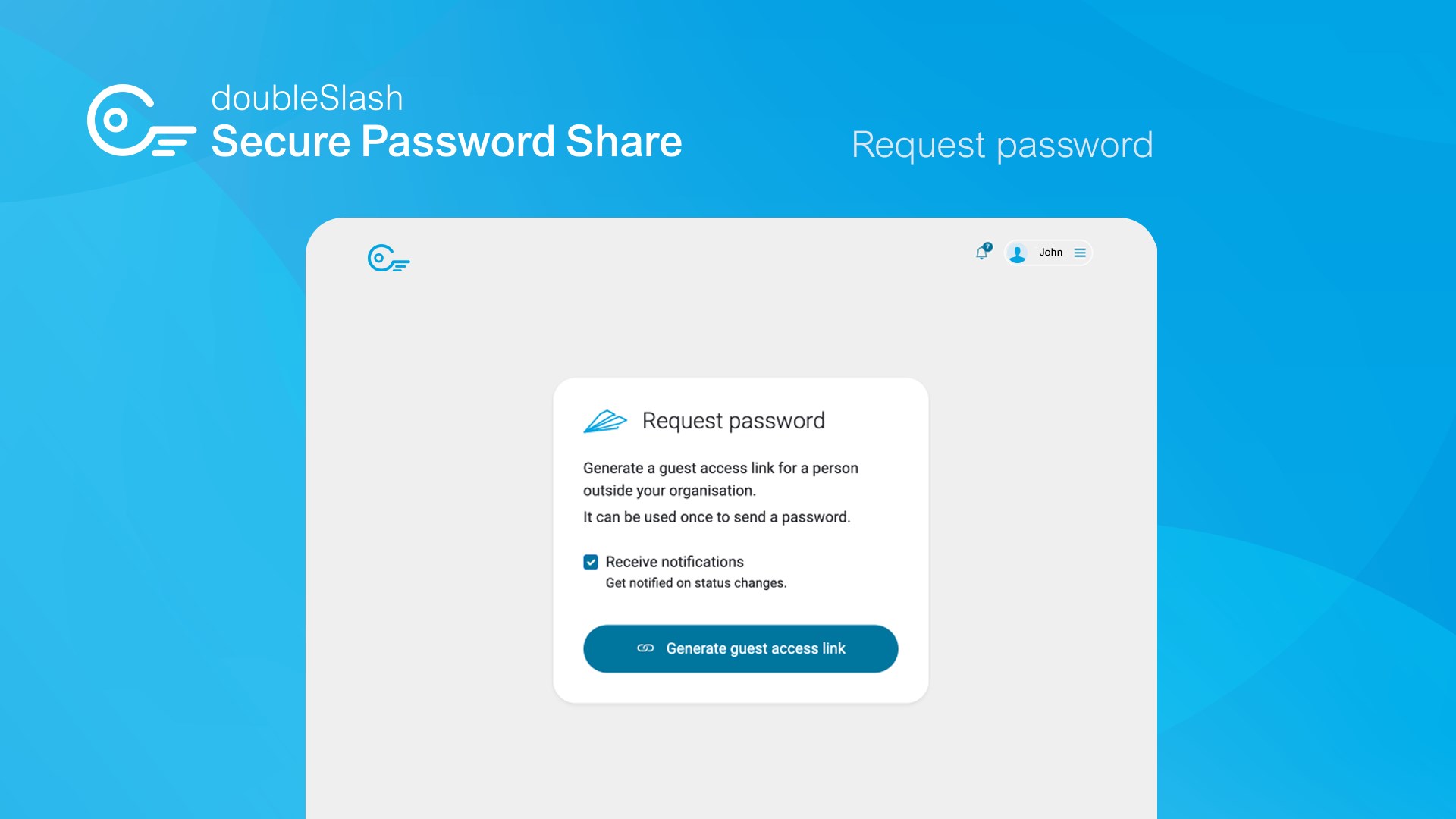Click the empty grey area below the card
The width and height of the screenshot is (1456, 819).
(x=731, y=762)
